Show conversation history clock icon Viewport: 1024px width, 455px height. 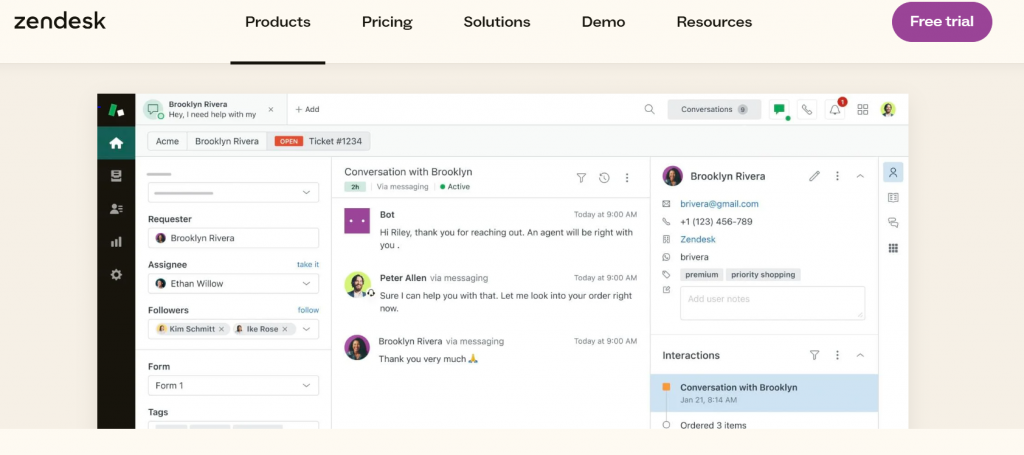(x=604, y=178)
